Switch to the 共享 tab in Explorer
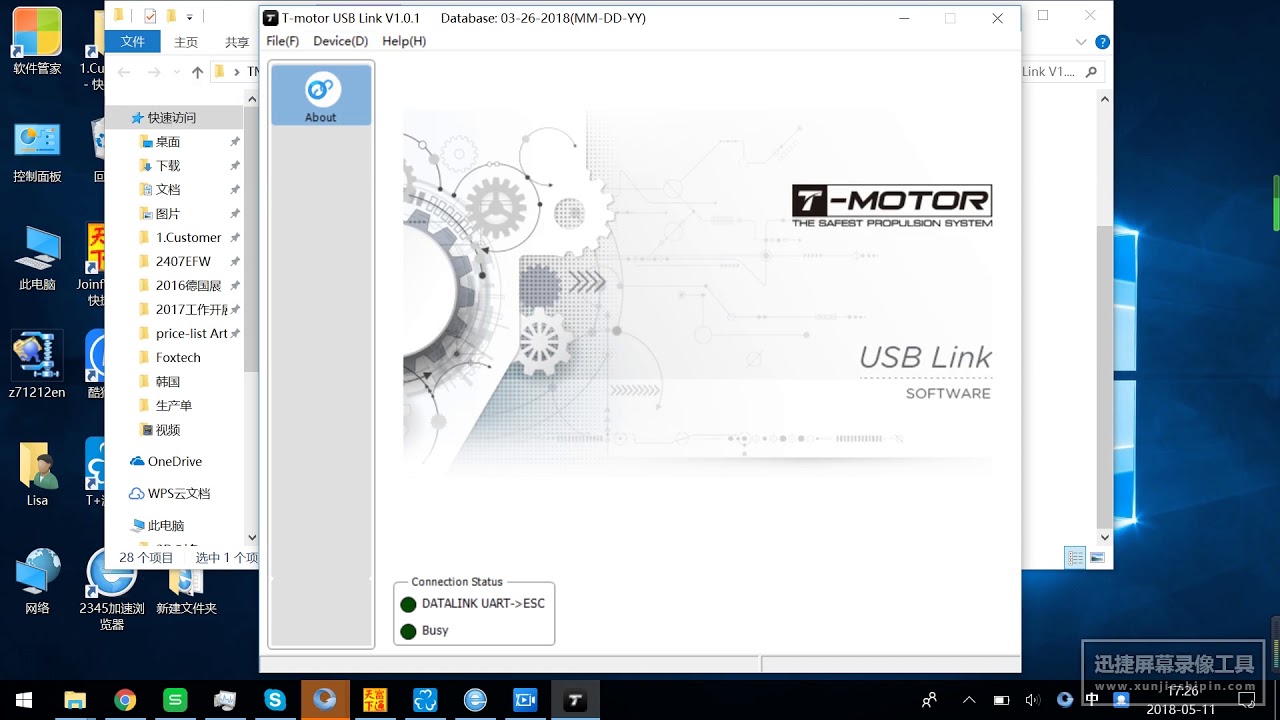 coord(237,42)
